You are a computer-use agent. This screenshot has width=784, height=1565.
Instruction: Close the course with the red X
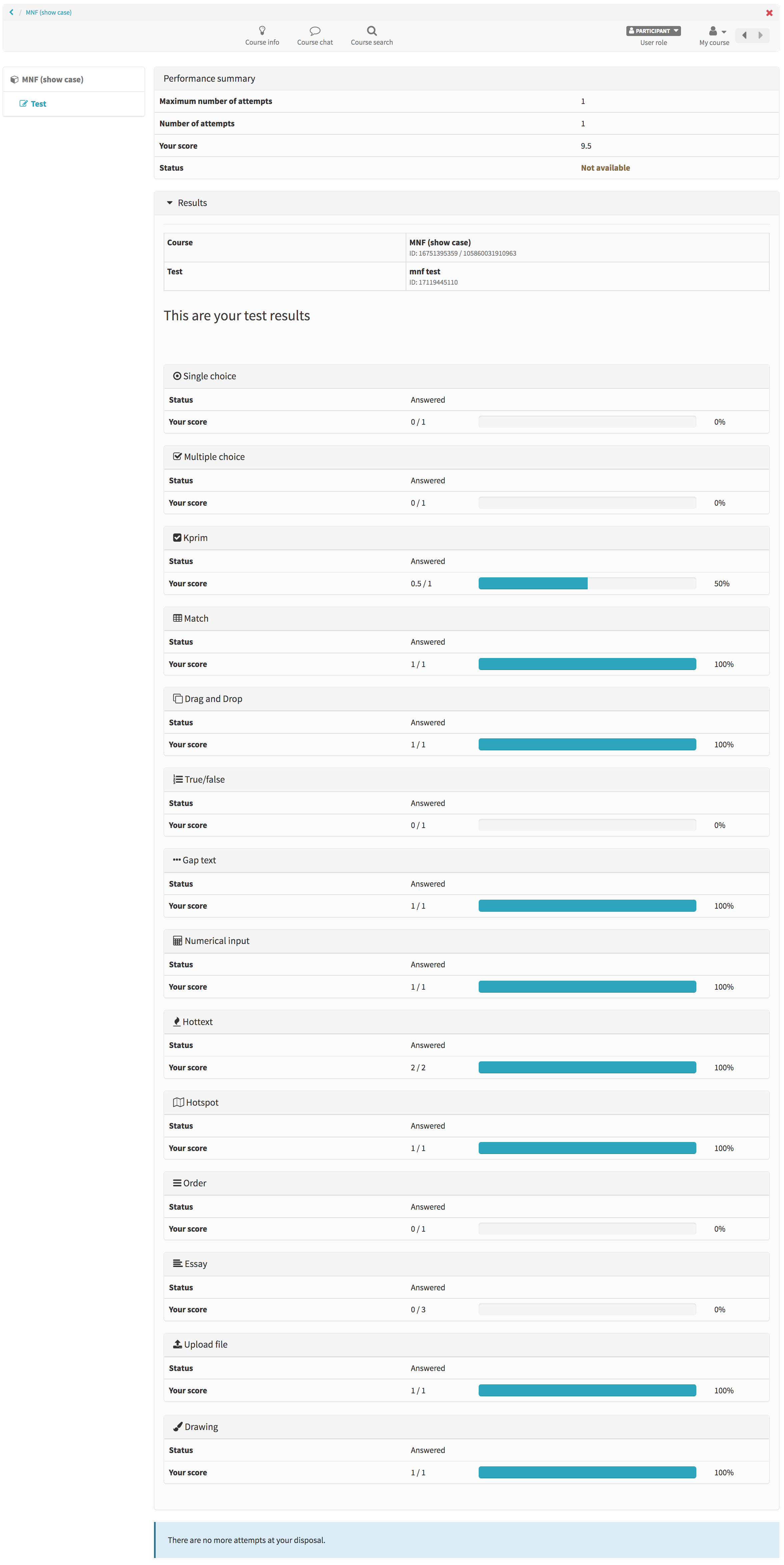769,13
